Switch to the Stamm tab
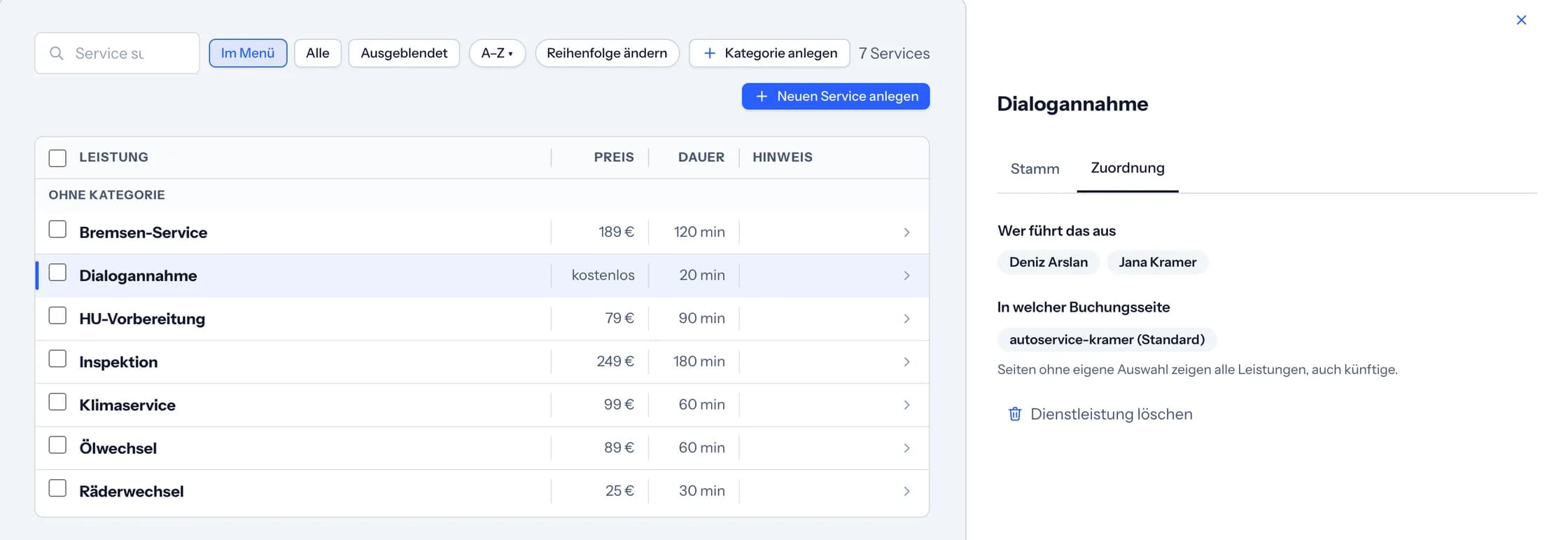Viewport: 1568px width, 540px height. pyautogui.click(x=1035, y=169)
